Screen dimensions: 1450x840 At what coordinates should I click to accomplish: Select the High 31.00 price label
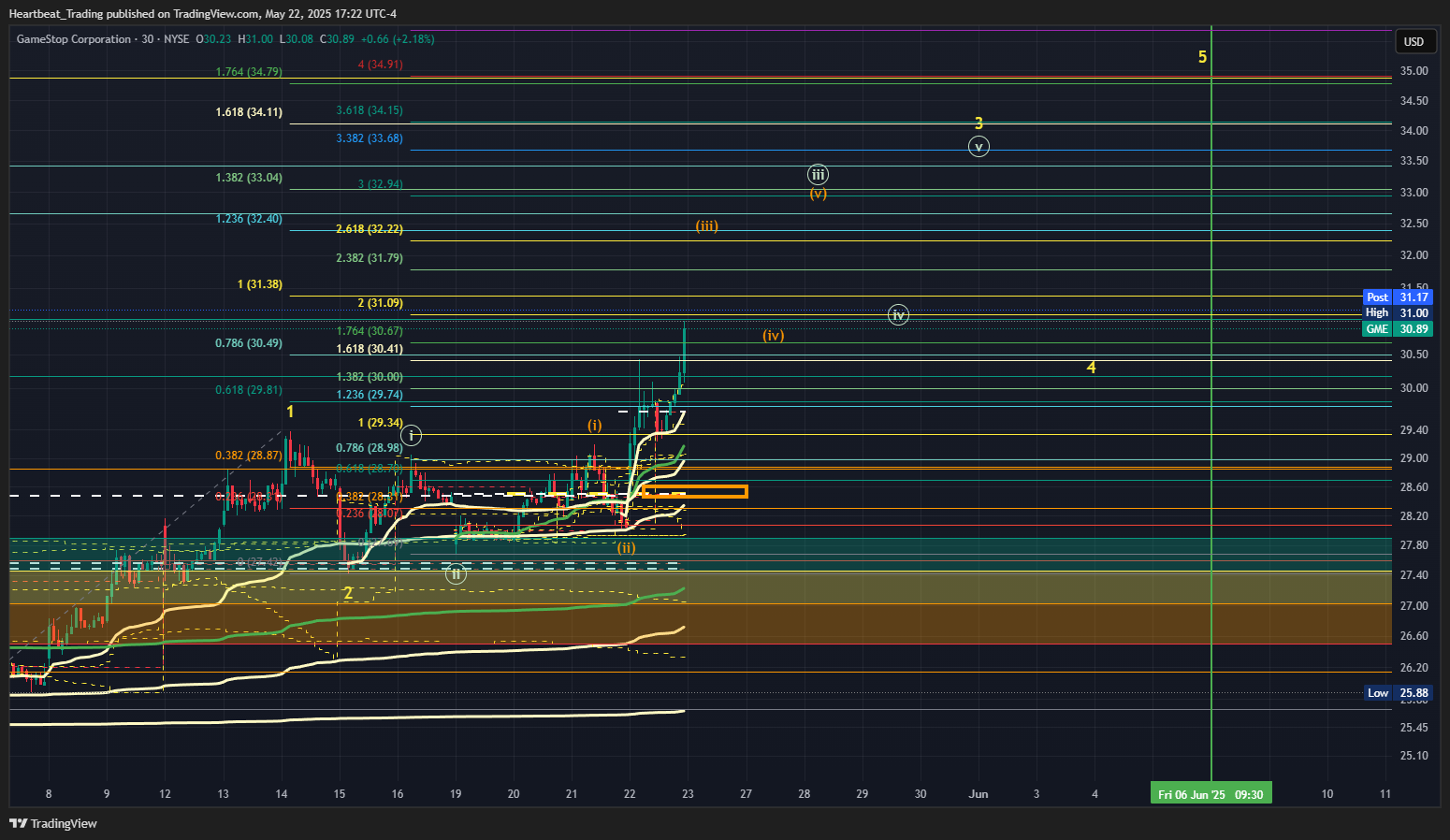1398,313
